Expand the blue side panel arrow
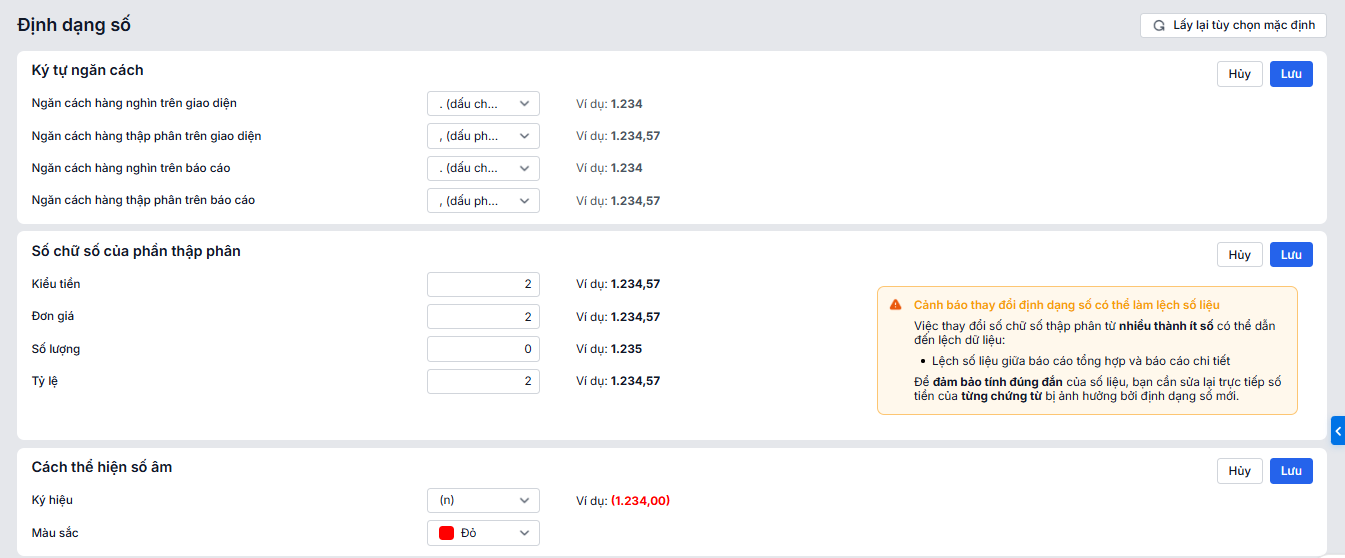1345x558 pixels. pyautogui.click(x=1338, y=430)
